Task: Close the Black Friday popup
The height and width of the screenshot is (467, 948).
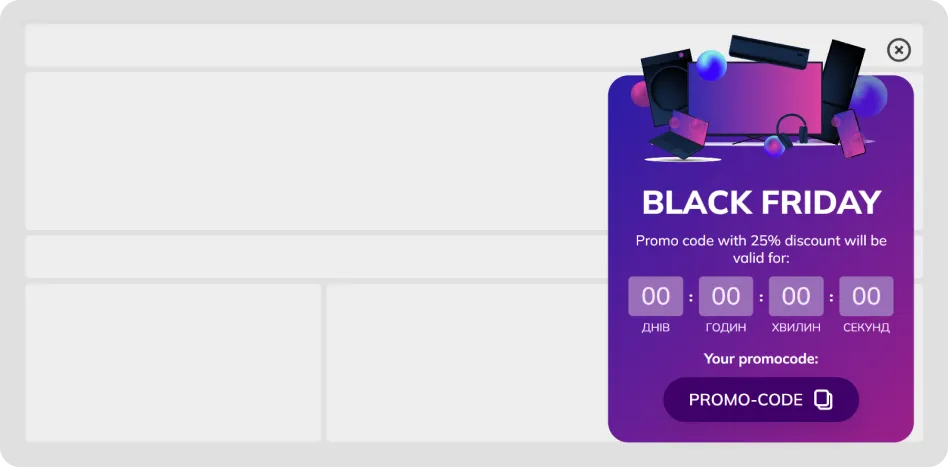Action: 899,50
